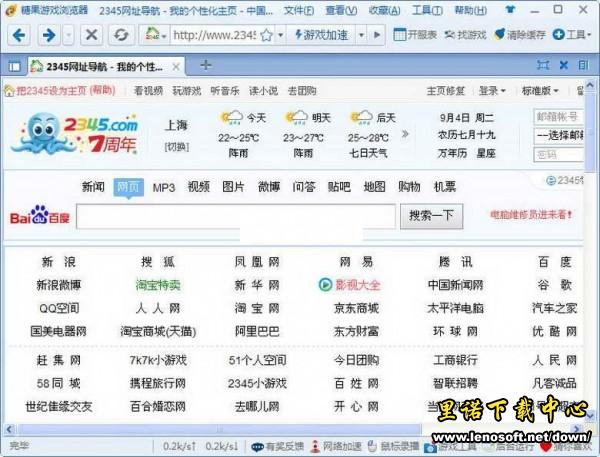Open the 开服表 toolbar item
The height and width of the screenshot is (457, 600).
(x=415, y=35)
